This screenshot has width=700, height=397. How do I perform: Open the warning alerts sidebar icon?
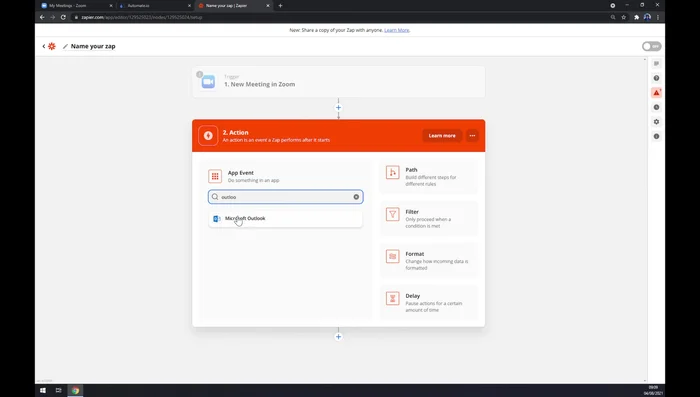pyautogui.click(x=656, y=92)
